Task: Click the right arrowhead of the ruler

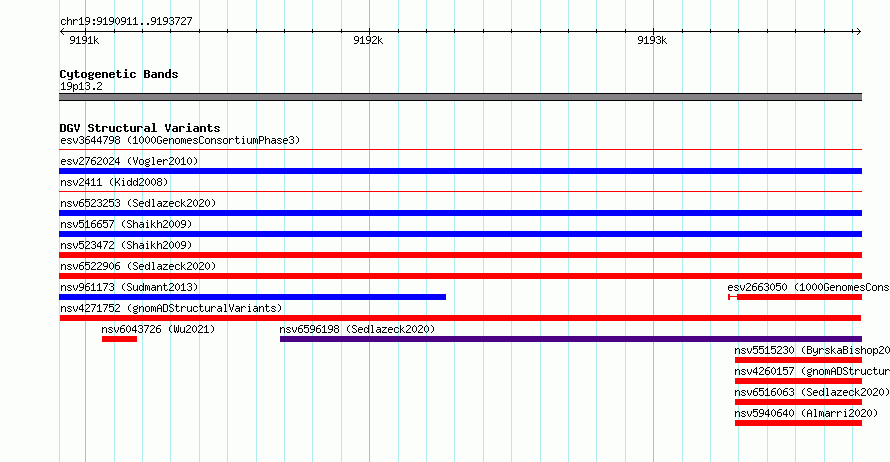Action: (858, 31)
